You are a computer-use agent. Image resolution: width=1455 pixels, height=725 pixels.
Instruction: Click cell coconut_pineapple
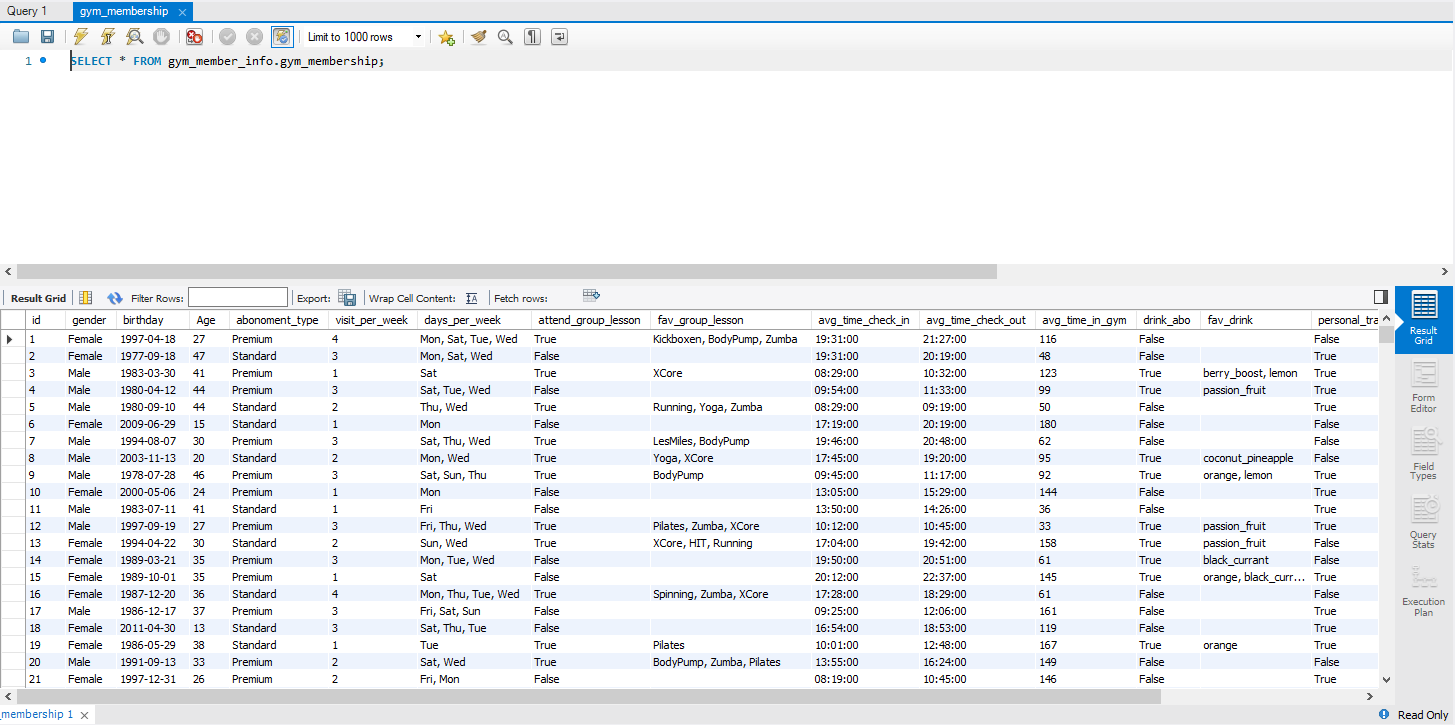coord(1254,458)
